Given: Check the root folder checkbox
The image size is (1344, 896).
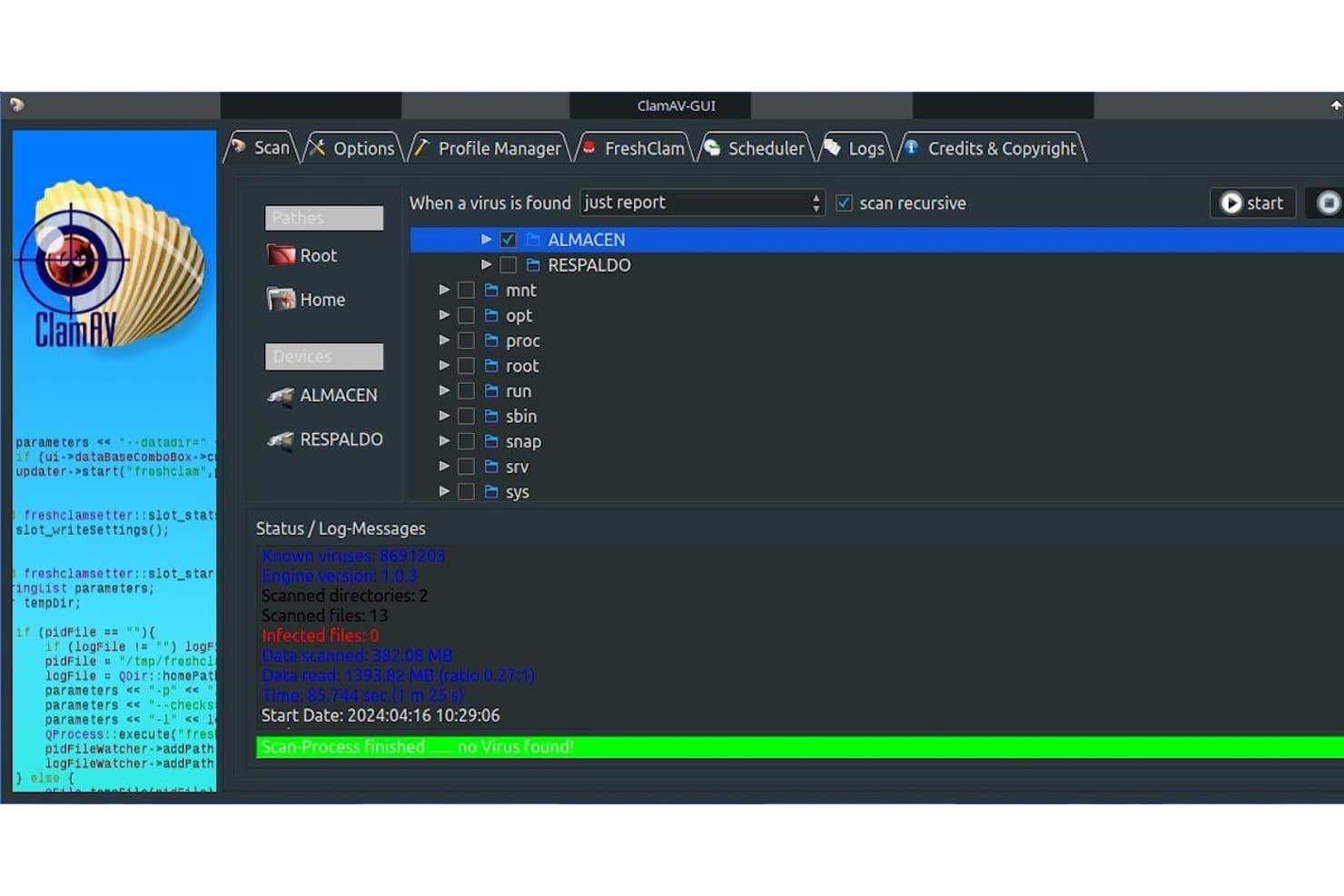Looking at the screenshot, I should click(x=466, y=366).
